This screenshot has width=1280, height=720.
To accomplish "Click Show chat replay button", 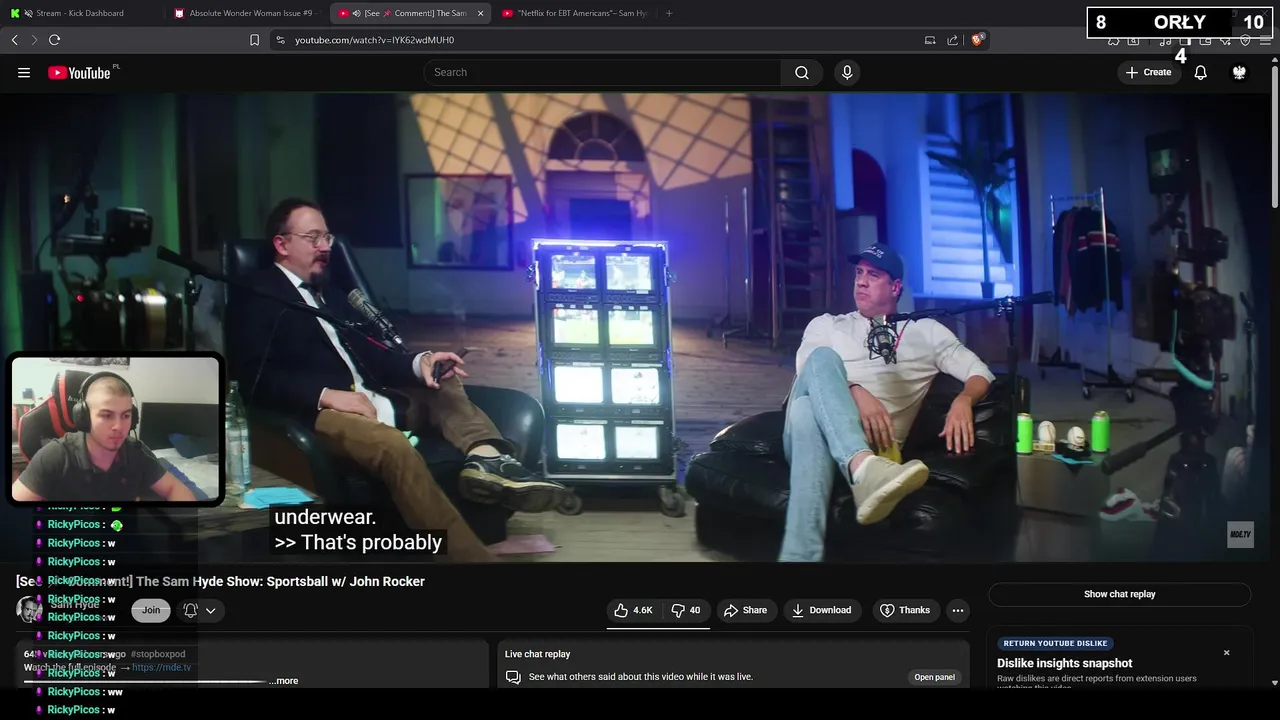I will [1120, 594].
